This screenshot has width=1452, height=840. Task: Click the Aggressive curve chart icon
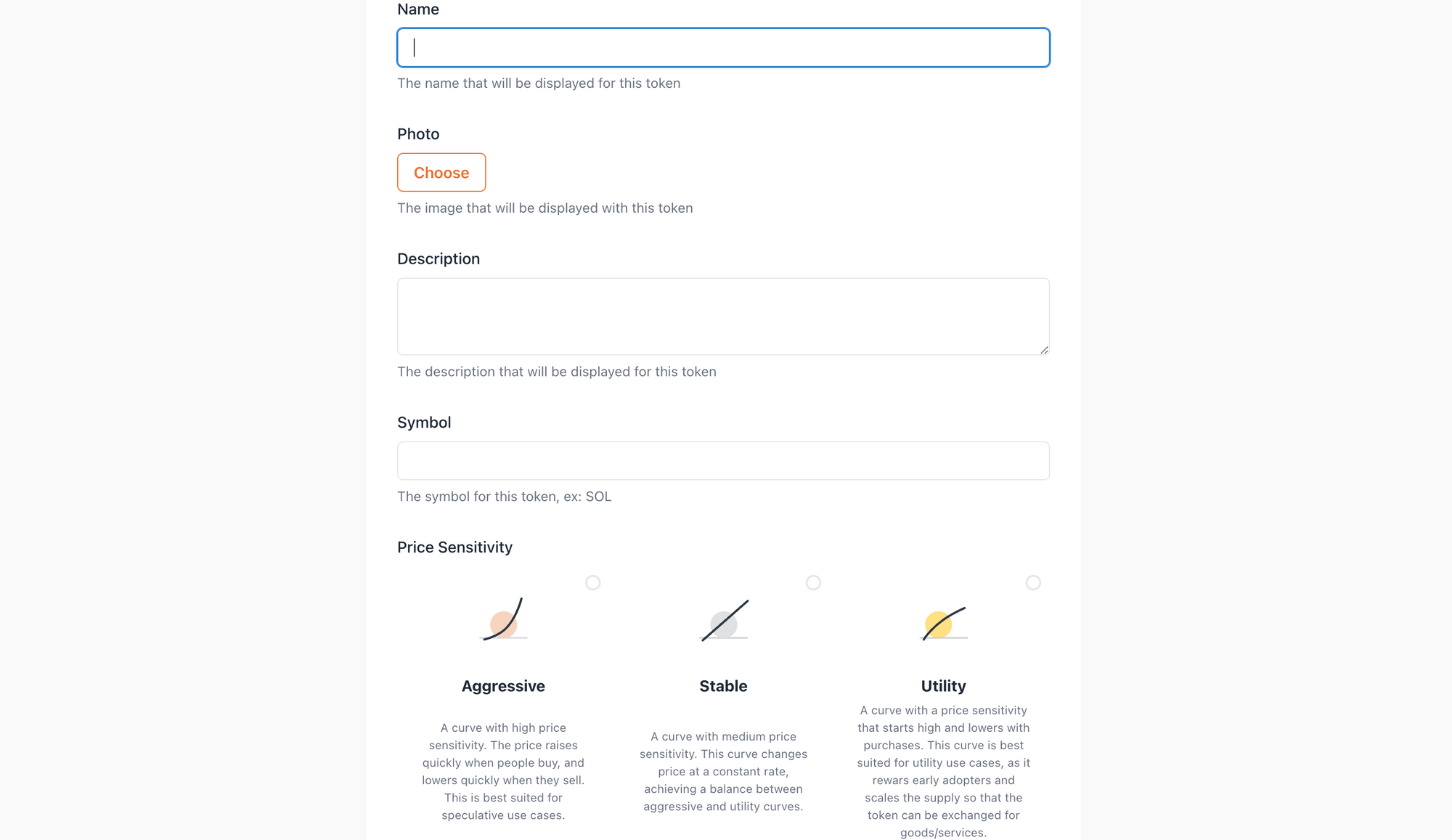(503, 621)
